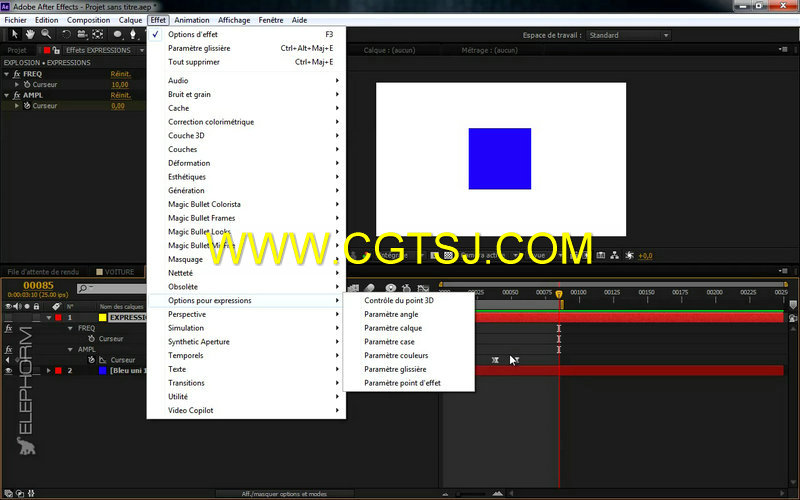This screenshot has height=500, width=800.
Task: Toggle fx switch on FREQ timeline row
Action: pos(8,329)
